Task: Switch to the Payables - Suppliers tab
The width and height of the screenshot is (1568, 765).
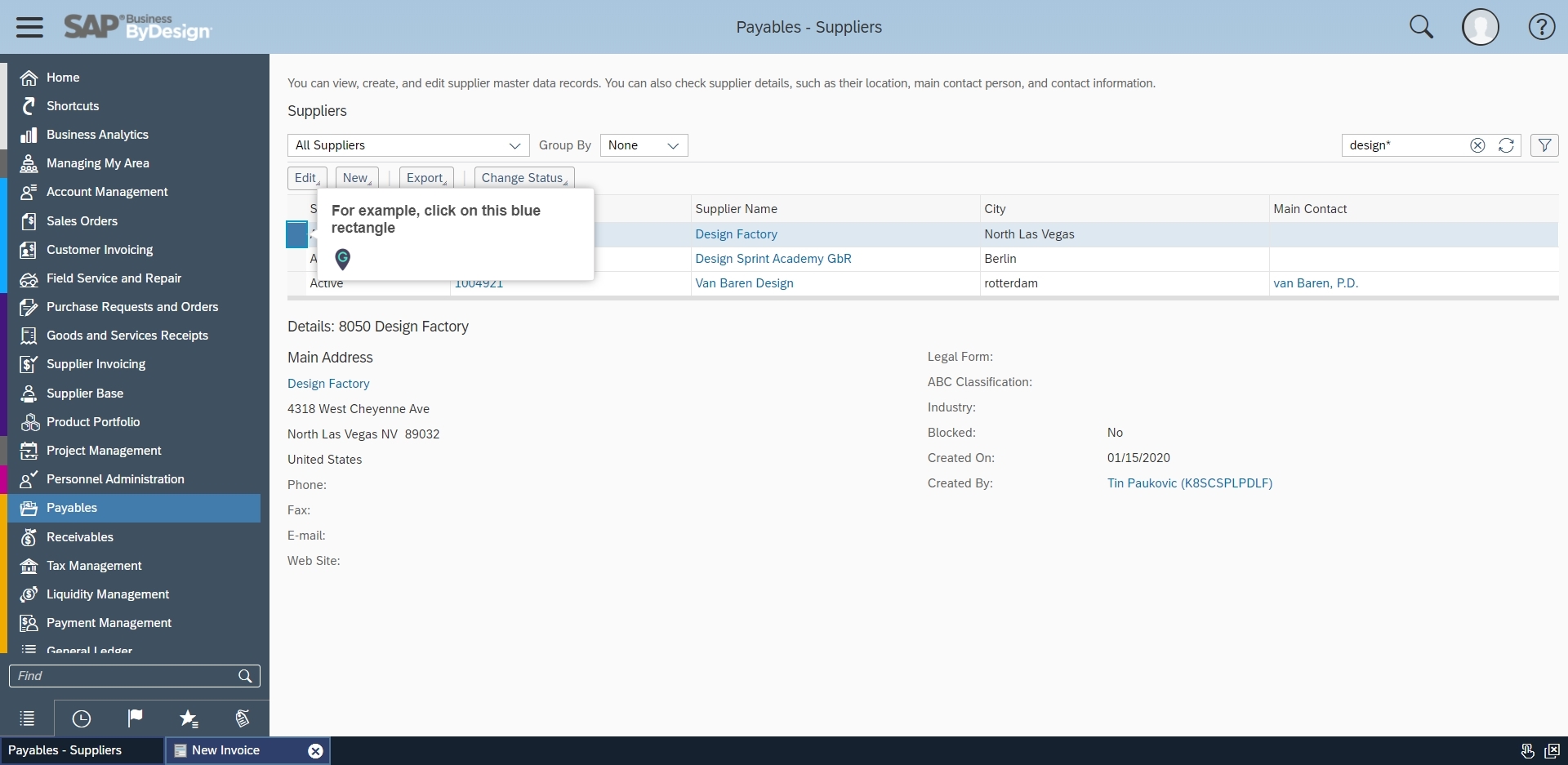Action: [82, 750]
